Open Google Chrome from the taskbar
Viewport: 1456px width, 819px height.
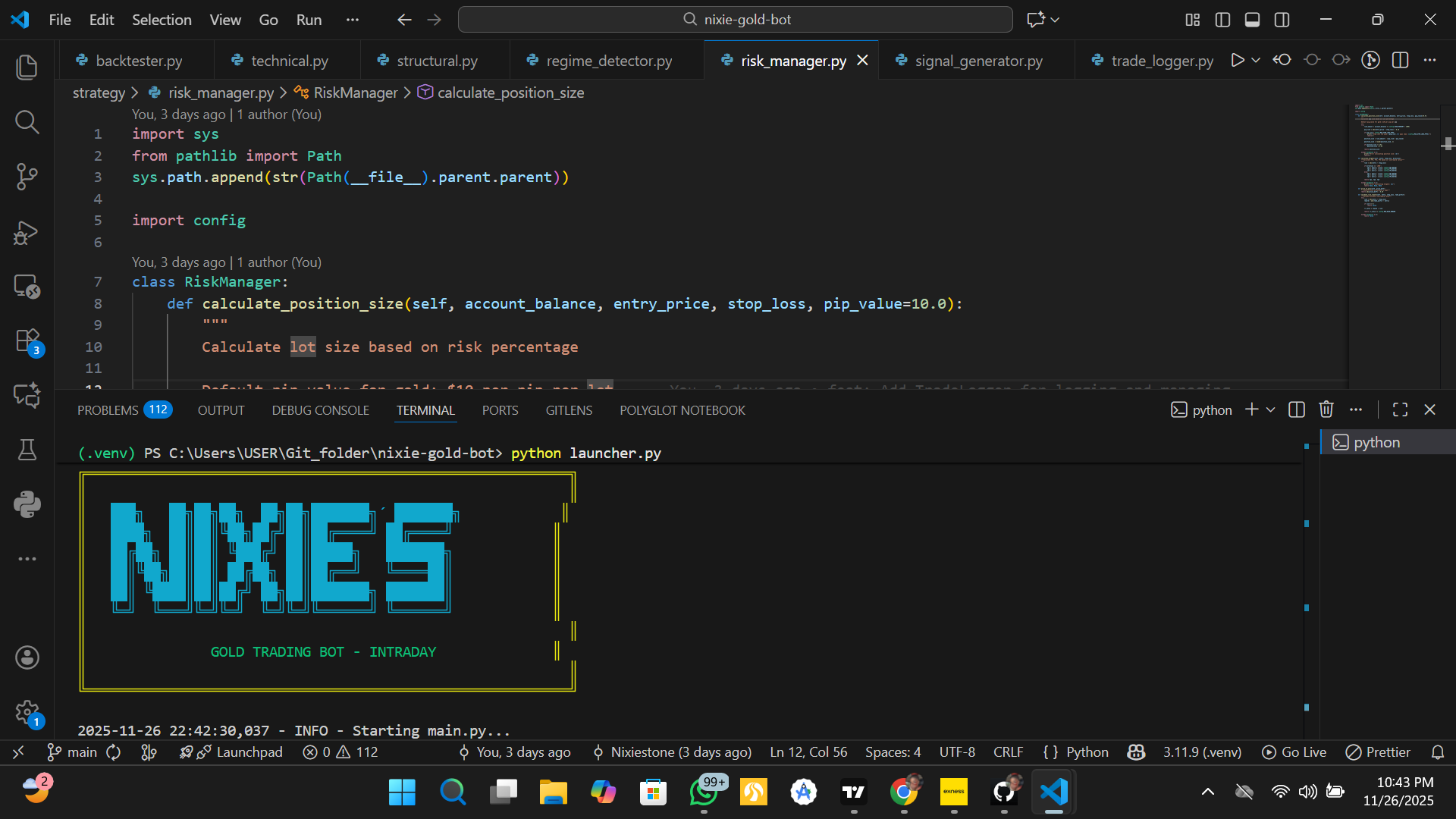(x=904, y=792)
